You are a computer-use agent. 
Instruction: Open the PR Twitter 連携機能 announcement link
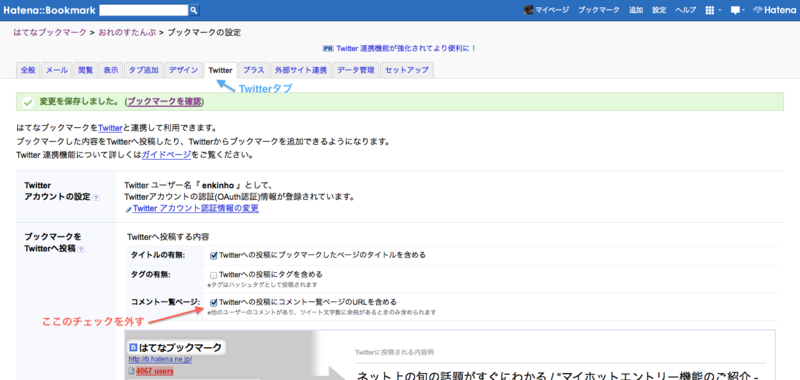[x=407, y=49]
